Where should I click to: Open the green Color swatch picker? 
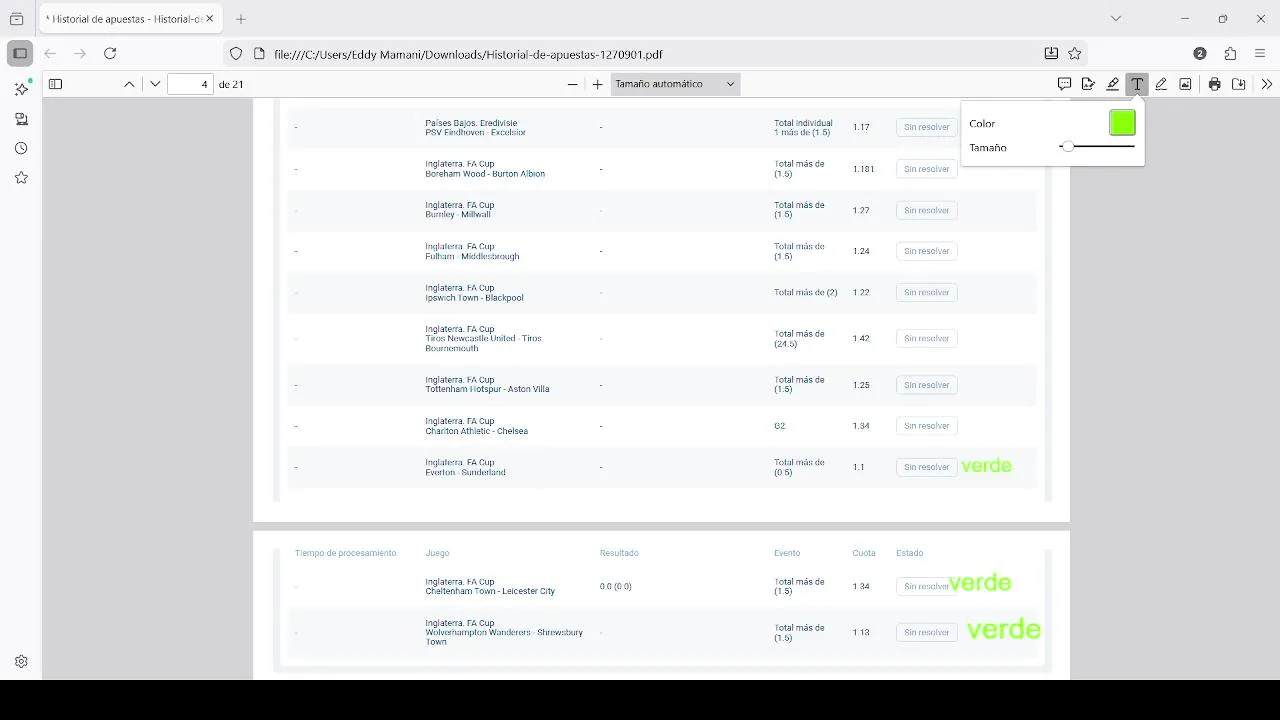tap(1122, 123)
